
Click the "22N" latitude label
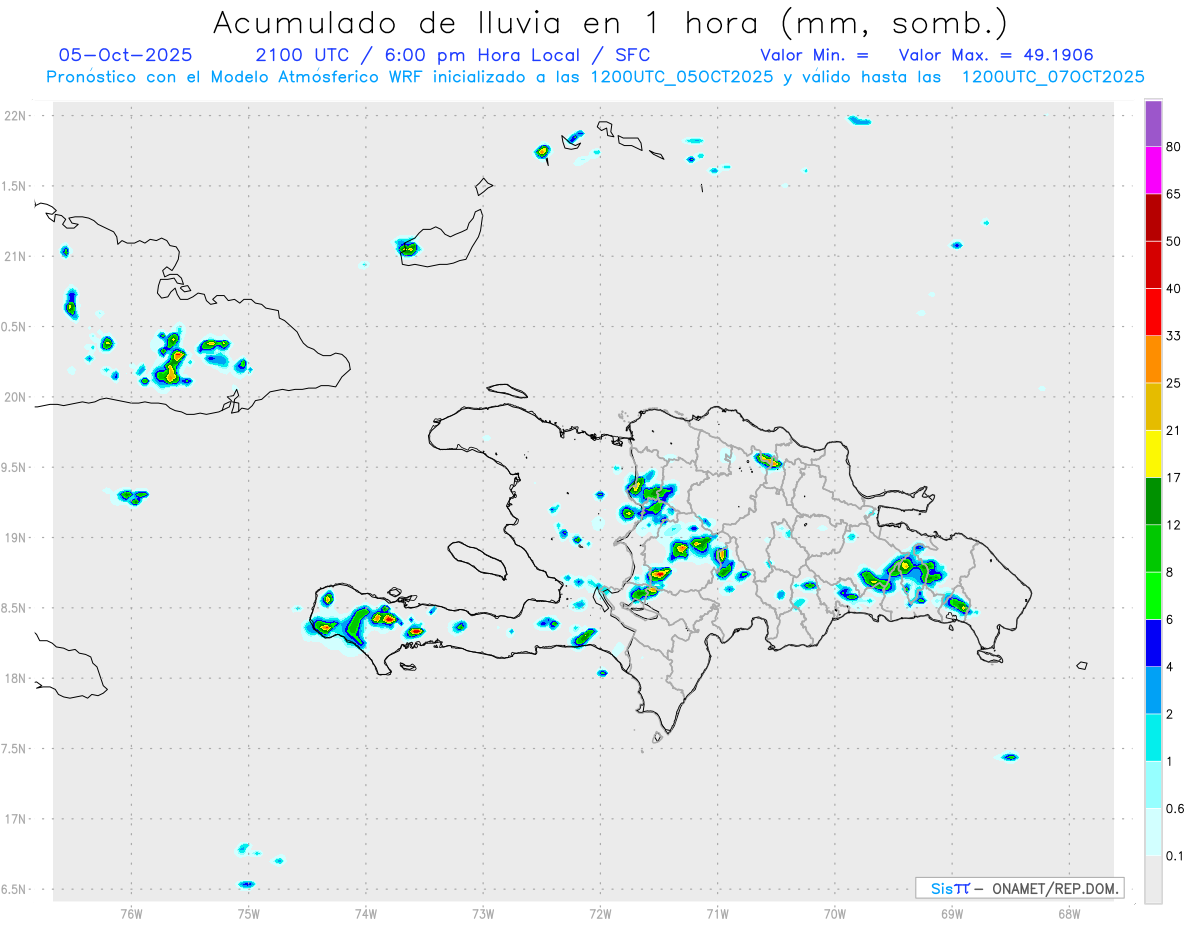[15, 116]
